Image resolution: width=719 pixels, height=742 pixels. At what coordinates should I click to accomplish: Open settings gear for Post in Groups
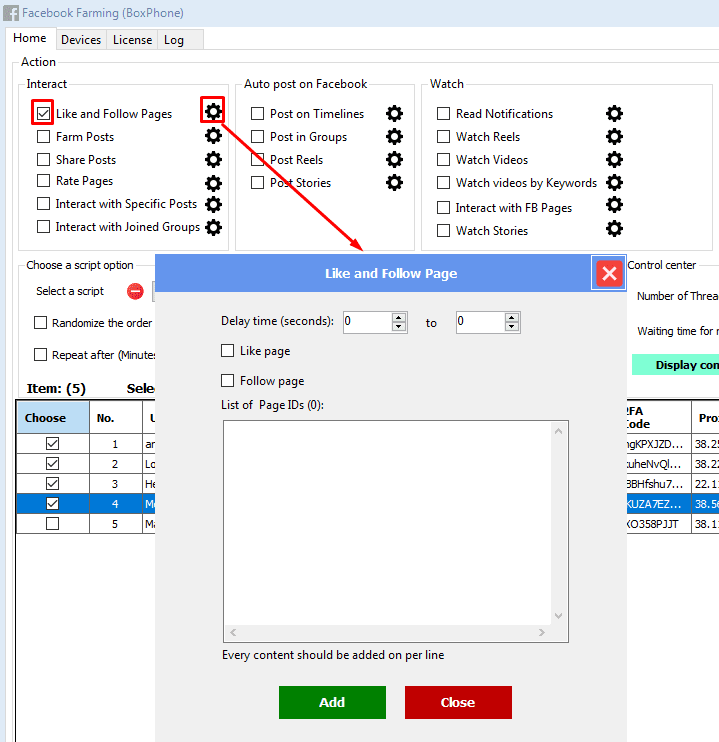click(394, 137)
